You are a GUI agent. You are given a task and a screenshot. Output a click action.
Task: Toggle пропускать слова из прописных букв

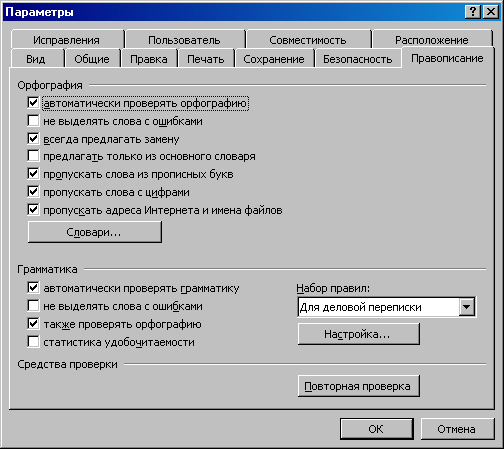click(33, 174)
